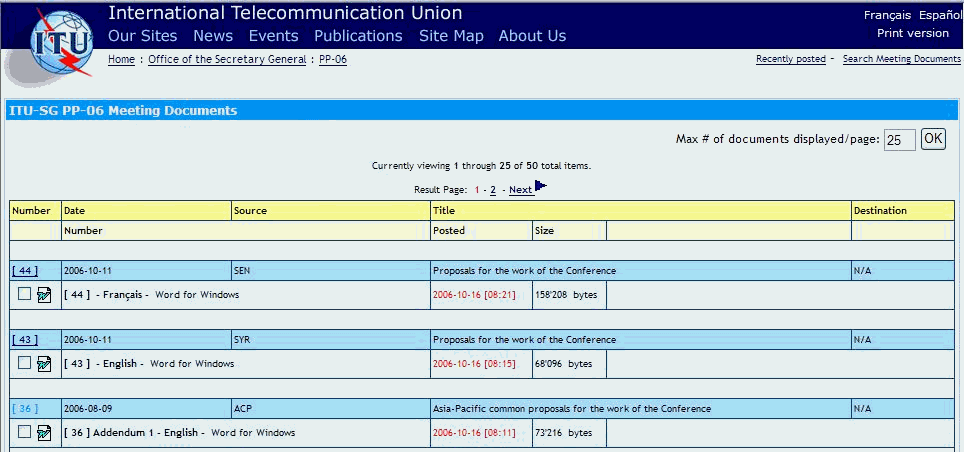Open the Our Sites menu
This screenshot has width=964, height=452.
pyautogui.click(x=143, y=36)
